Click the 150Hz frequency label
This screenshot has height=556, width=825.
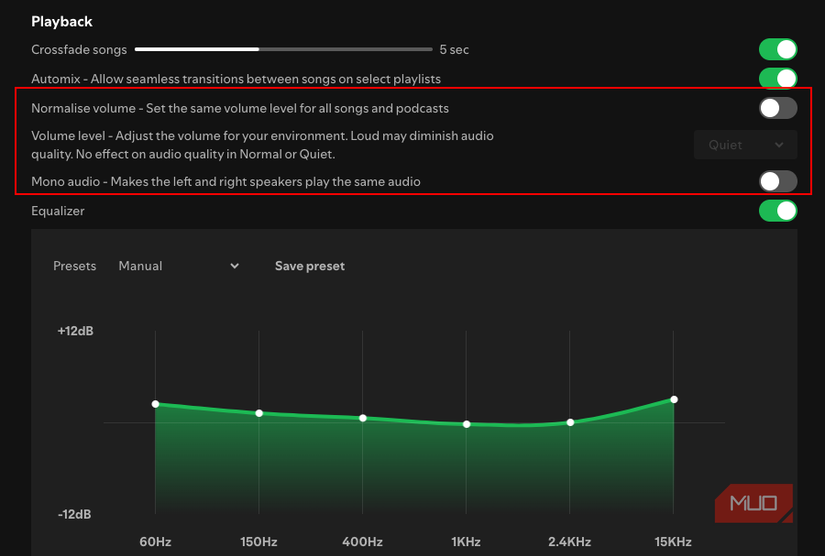tap(259, 542)
